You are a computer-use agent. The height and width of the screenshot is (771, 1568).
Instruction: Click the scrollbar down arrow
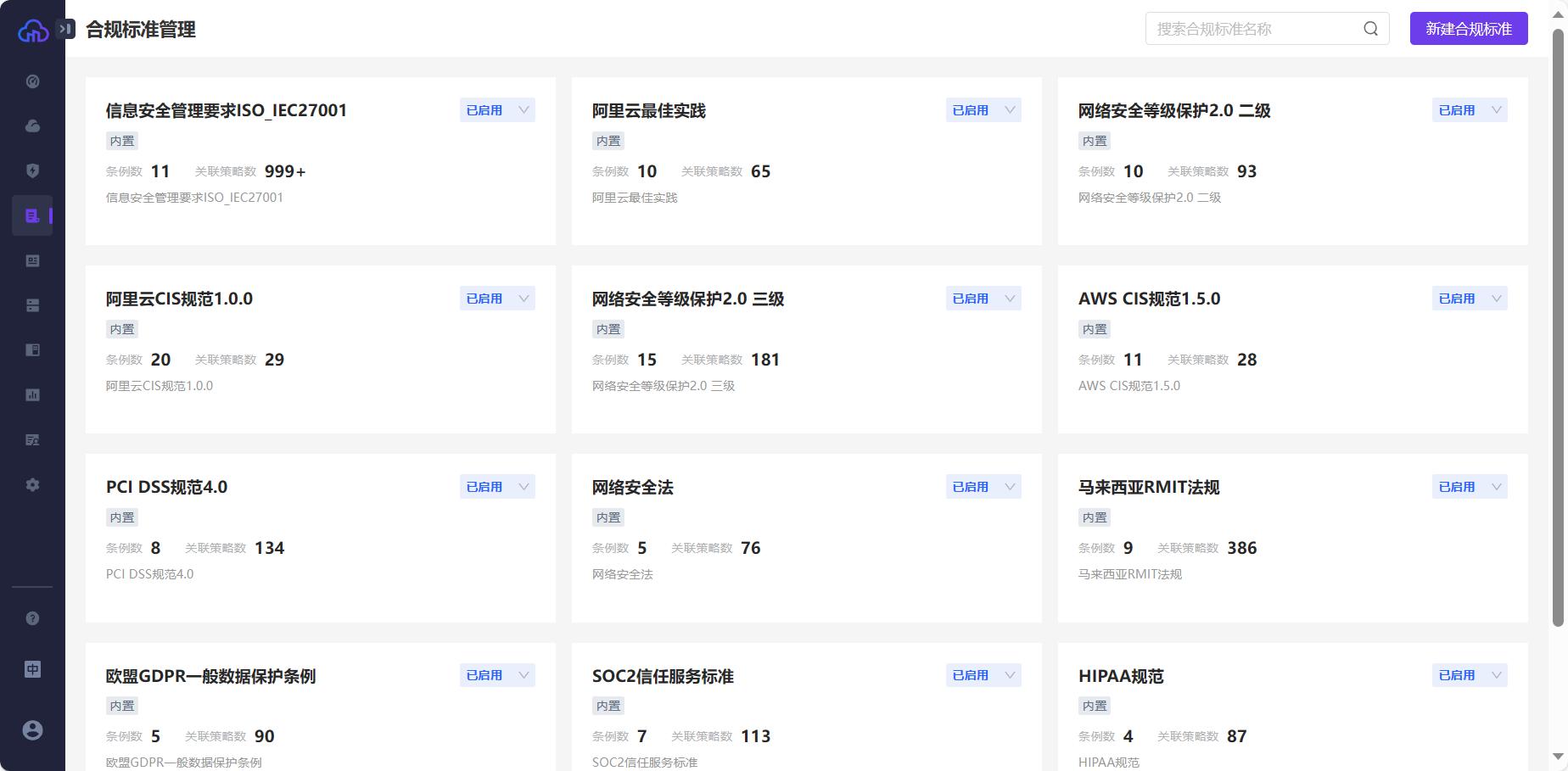coord(1558,756)
